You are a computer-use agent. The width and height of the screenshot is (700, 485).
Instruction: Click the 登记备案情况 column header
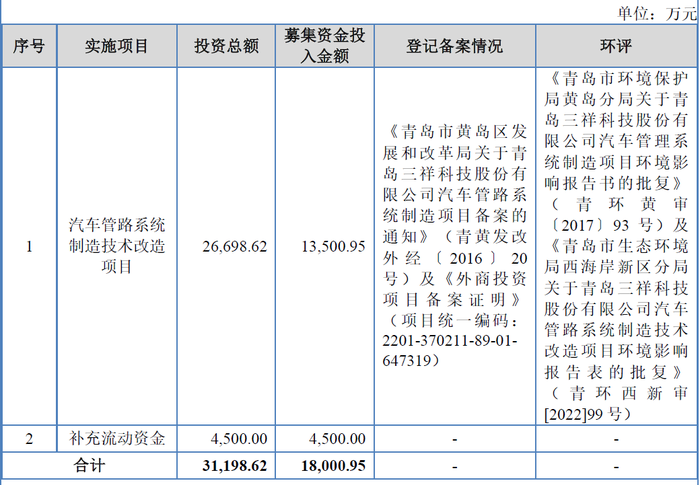point(454,46)
